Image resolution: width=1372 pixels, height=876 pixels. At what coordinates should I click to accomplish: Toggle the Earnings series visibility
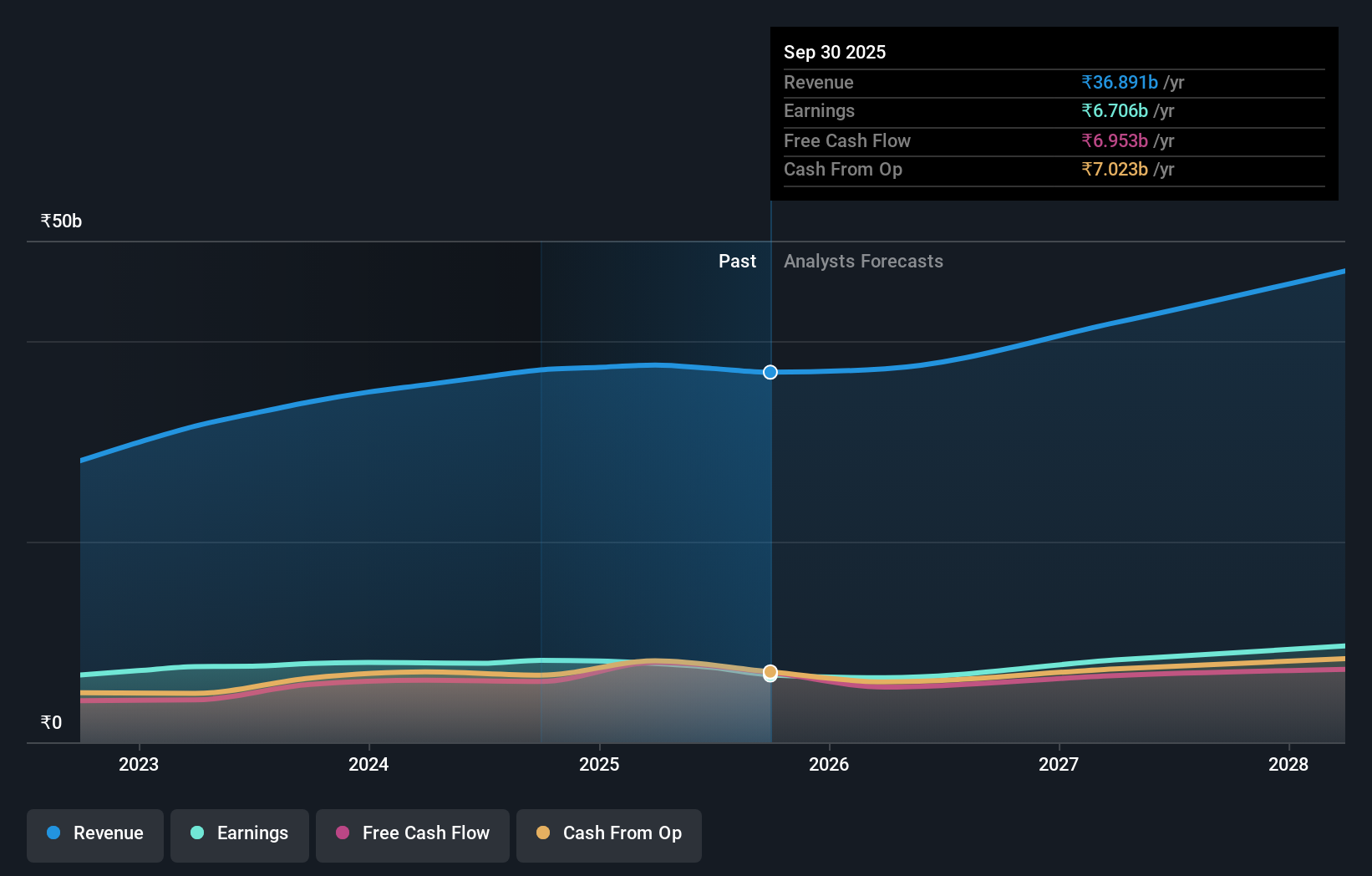click(240, 833)
